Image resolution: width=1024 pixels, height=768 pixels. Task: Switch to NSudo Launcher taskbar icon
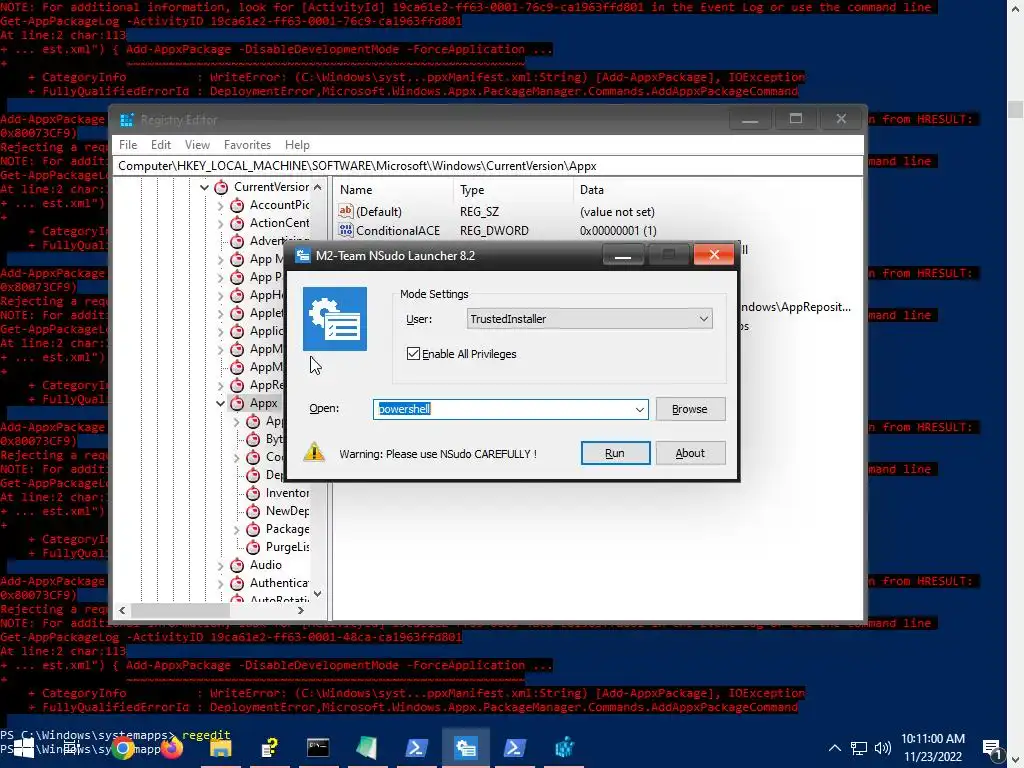click(x=466, y=748)
